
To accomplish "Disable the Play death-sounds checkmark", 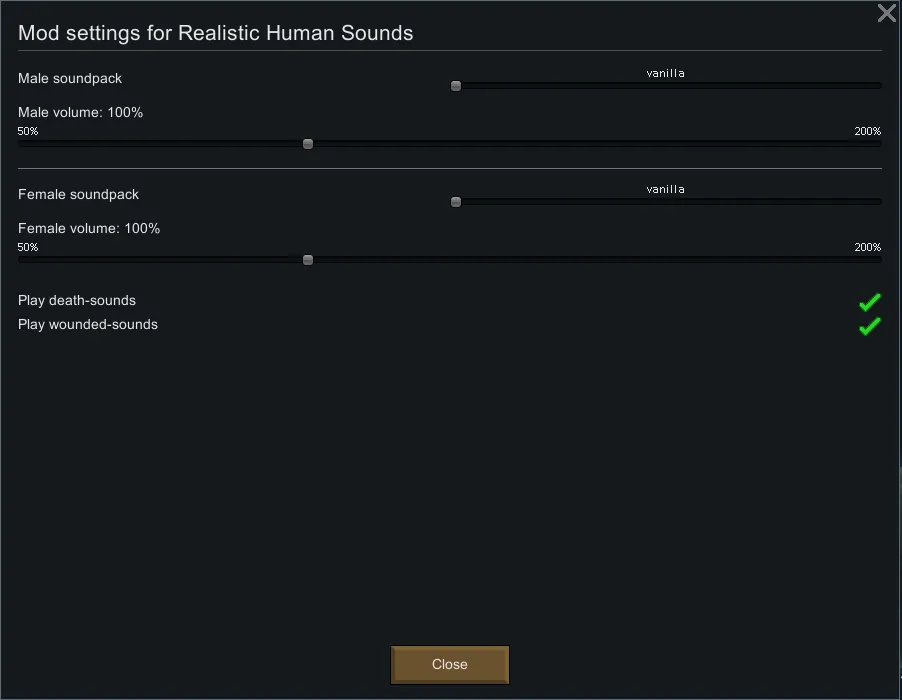I will point(869,301).
